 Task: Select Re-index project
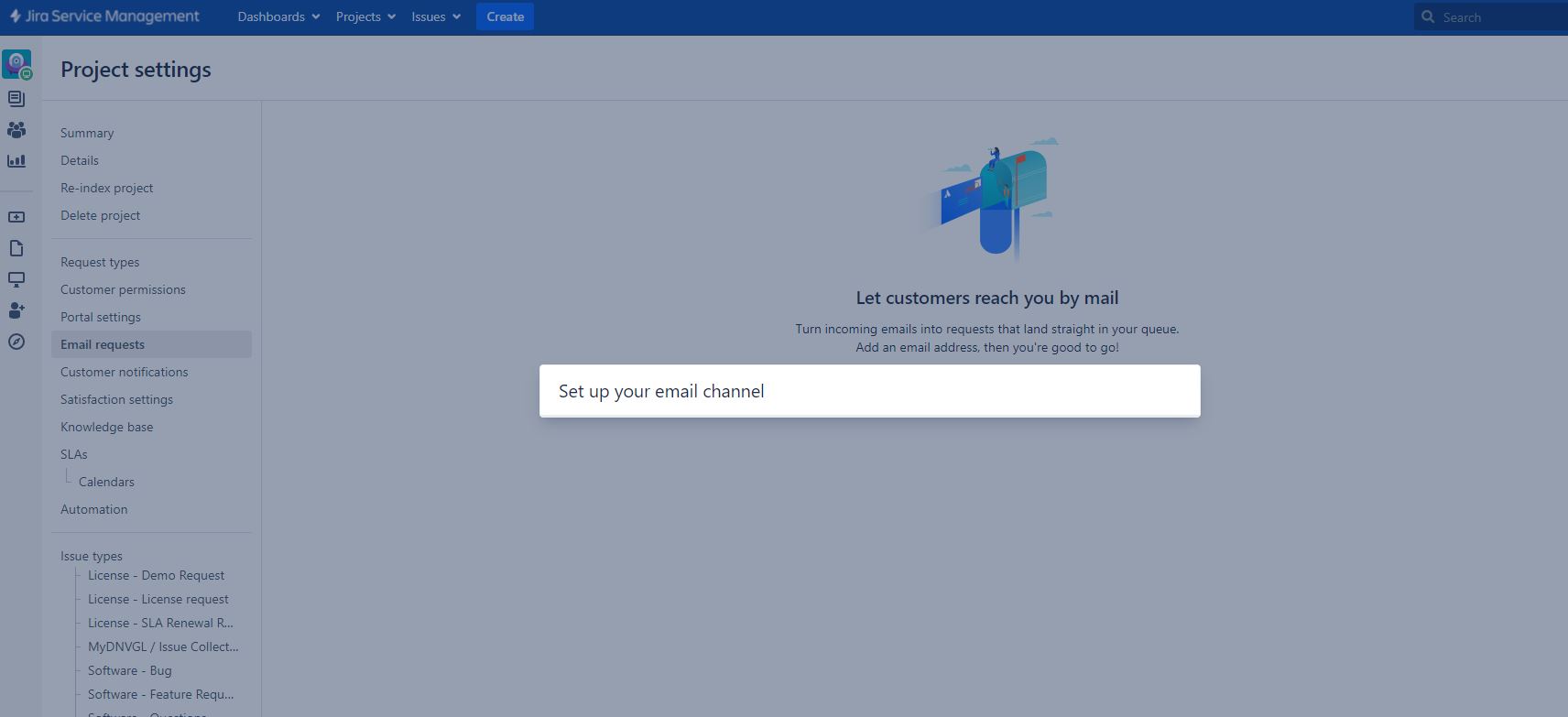107,188
